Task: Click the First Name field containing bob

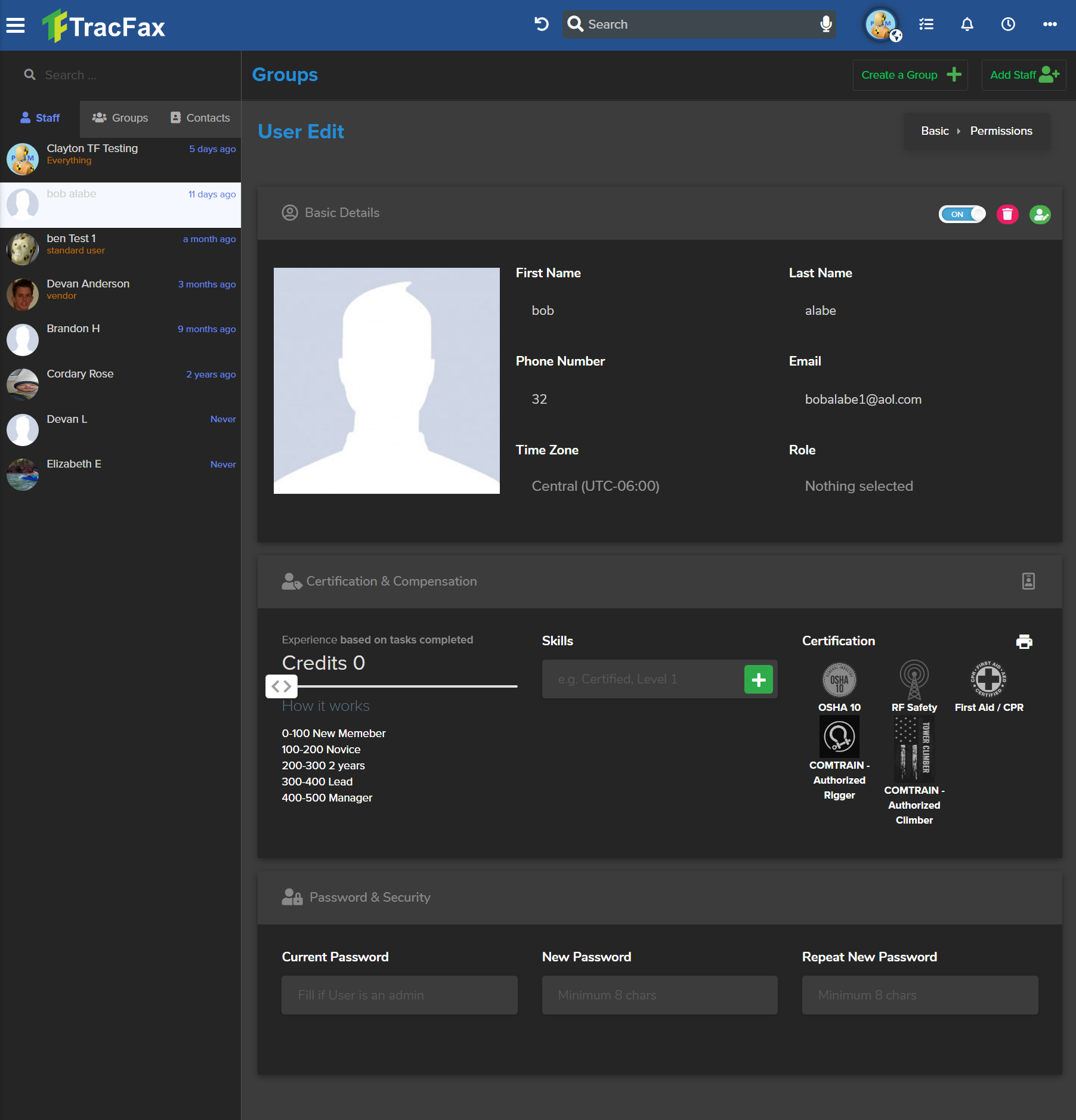Action: pyautogui.click(x=644, y=311)
